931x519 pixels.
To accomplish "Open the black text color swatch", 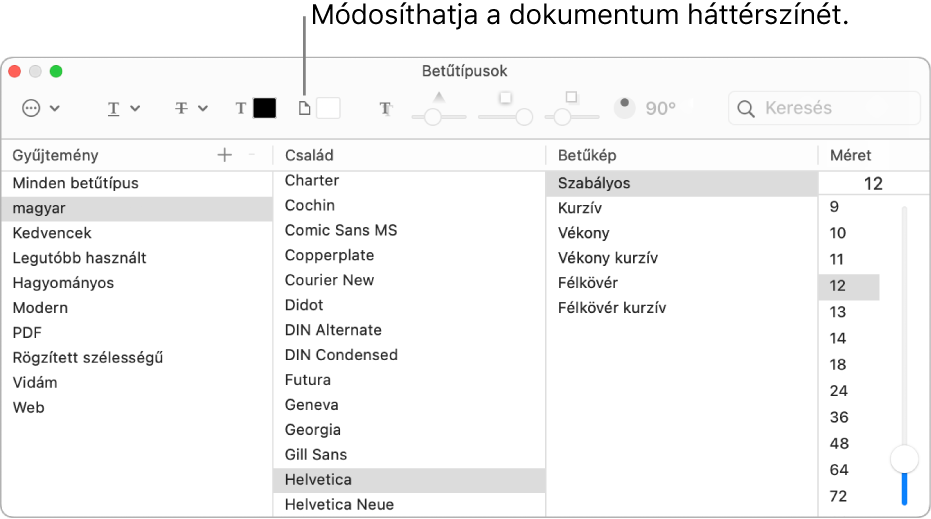I will tap(265, 108).
